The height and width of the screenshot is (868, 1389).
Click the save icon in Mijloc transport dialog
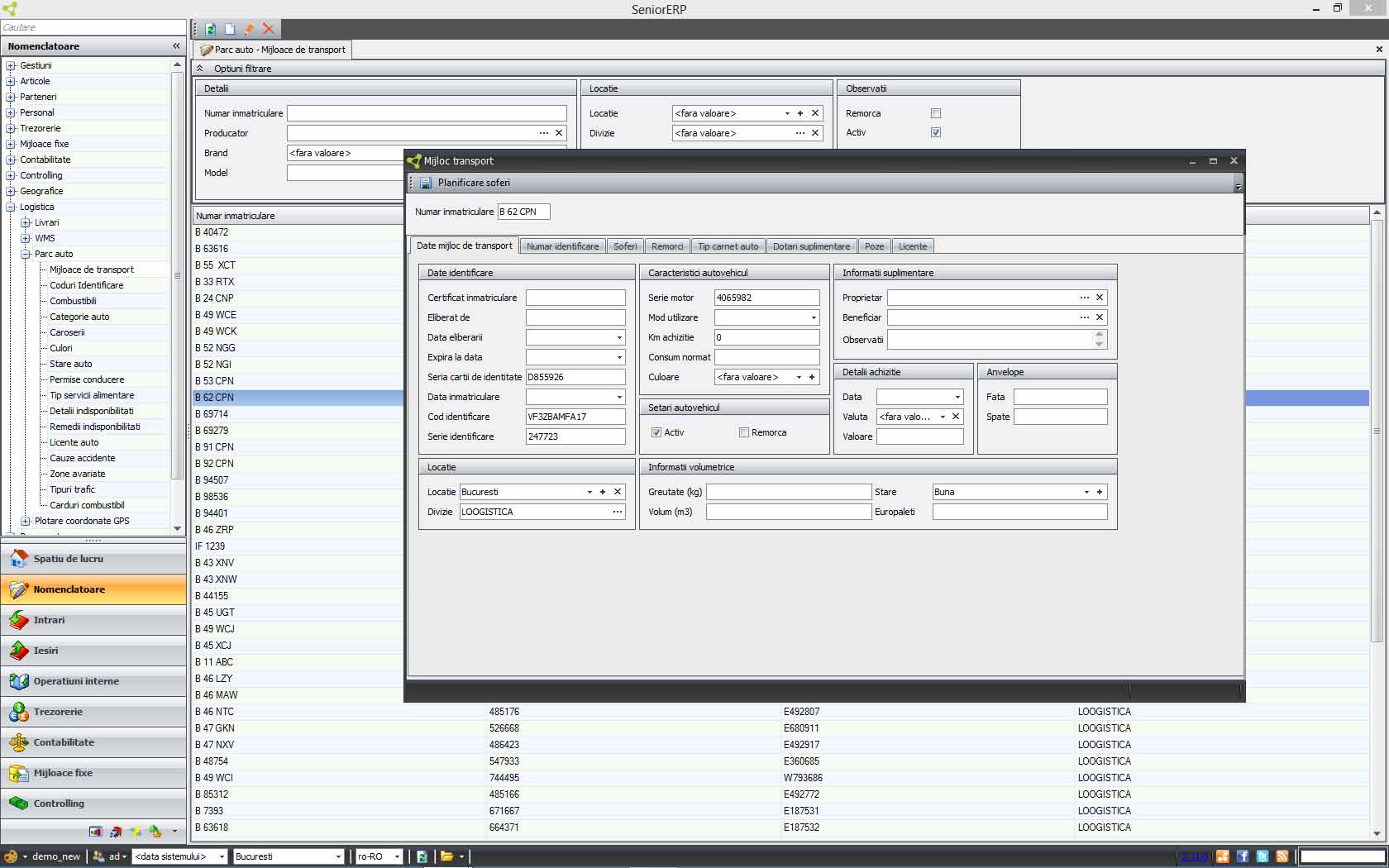coord(426,183)
